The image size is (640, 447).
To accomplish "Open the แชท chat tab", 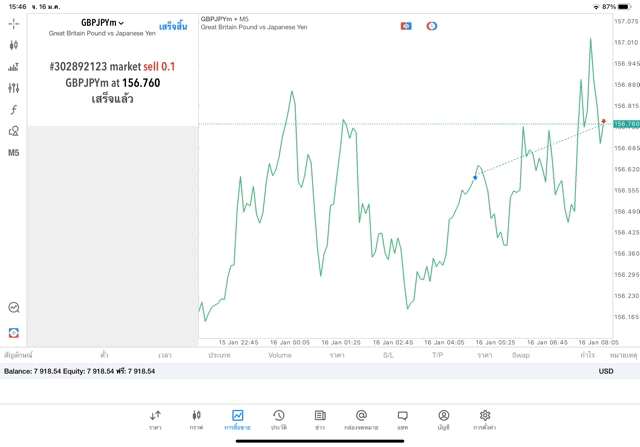I will [x=402, y=420].
